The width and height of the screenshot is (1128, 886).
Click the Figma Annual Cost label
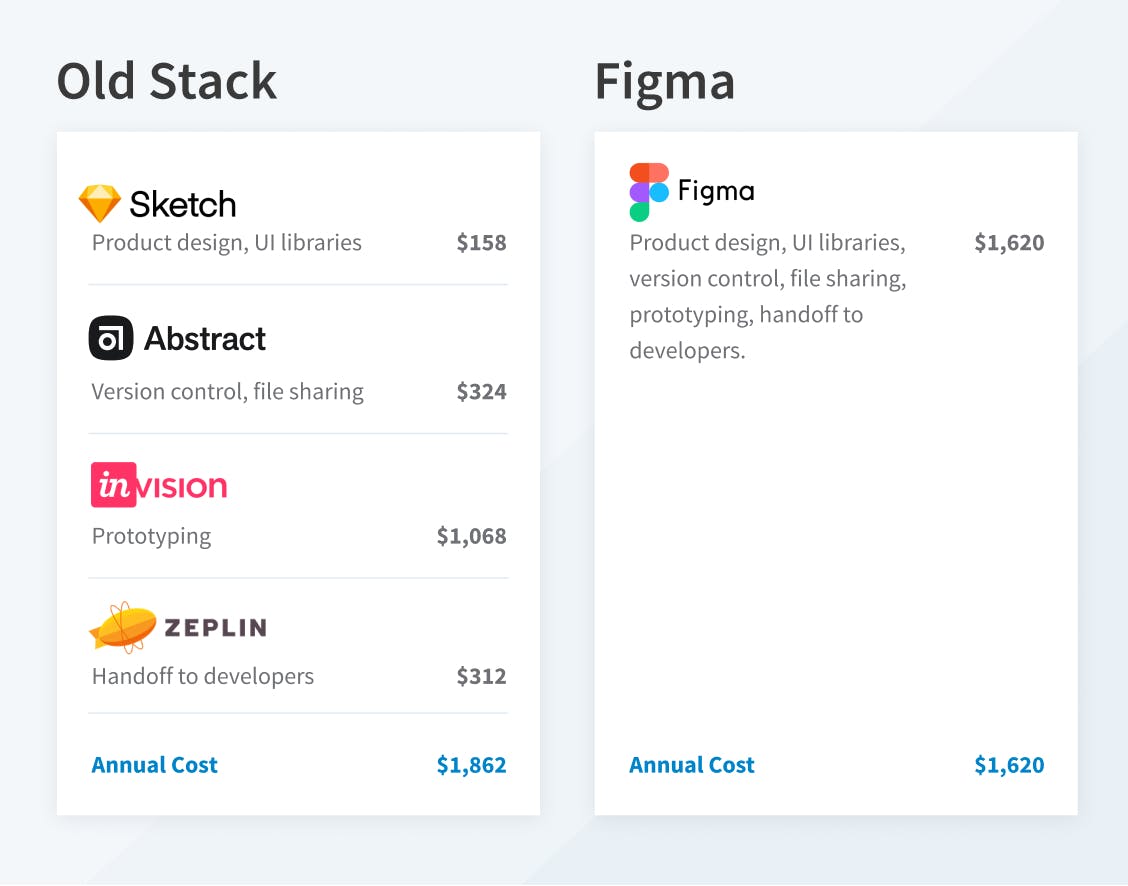692,765
